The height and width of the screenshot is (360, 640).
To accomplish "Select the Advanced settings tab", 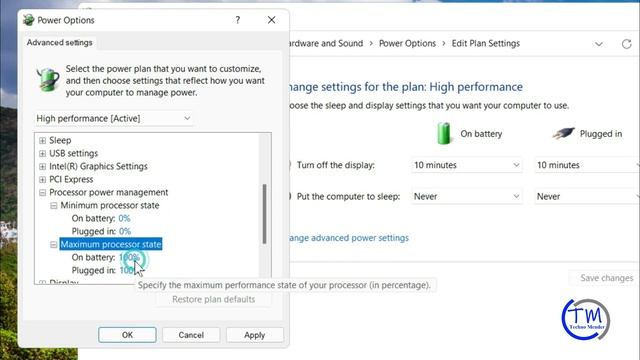I will (60, 42).
